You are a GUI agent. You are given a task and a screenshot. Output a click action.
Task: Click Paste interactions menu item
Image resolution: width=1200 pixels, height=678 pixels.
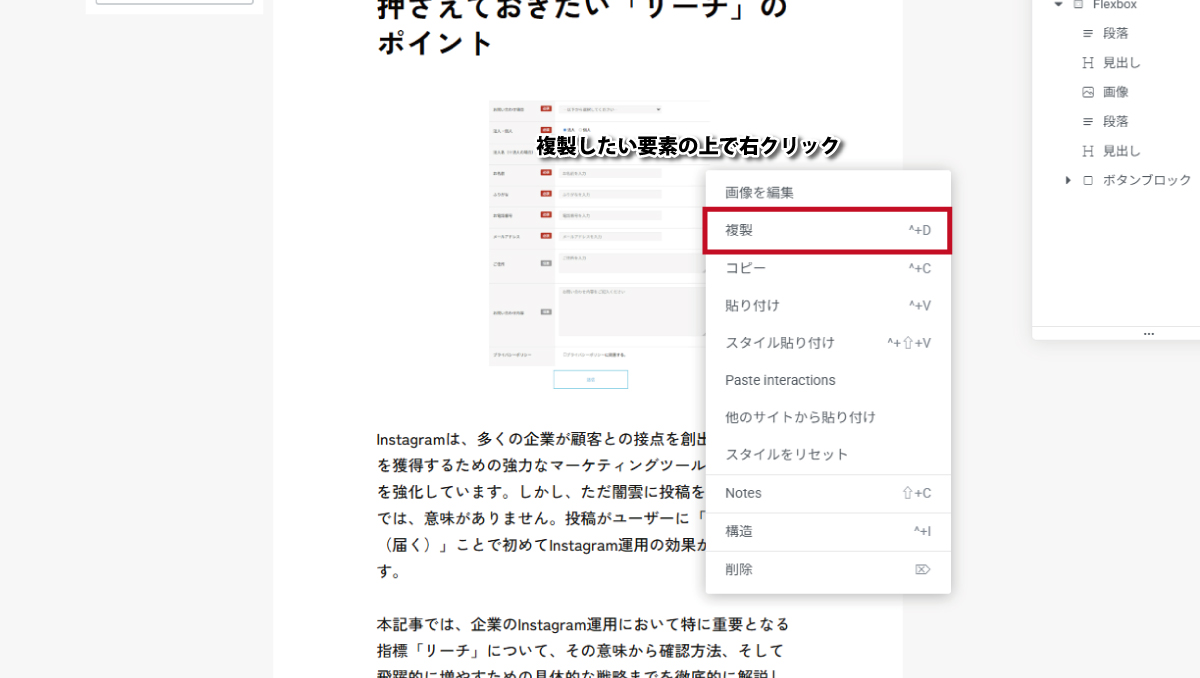[x=780, y=380]
